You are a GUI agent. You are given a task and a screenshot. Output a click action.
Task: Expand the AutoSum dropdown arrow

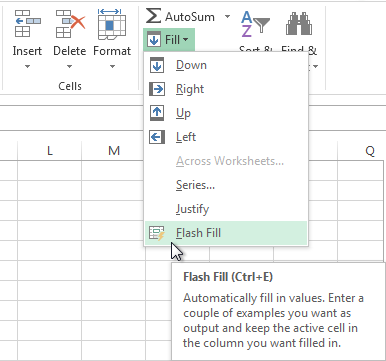[x=227, y=16]
